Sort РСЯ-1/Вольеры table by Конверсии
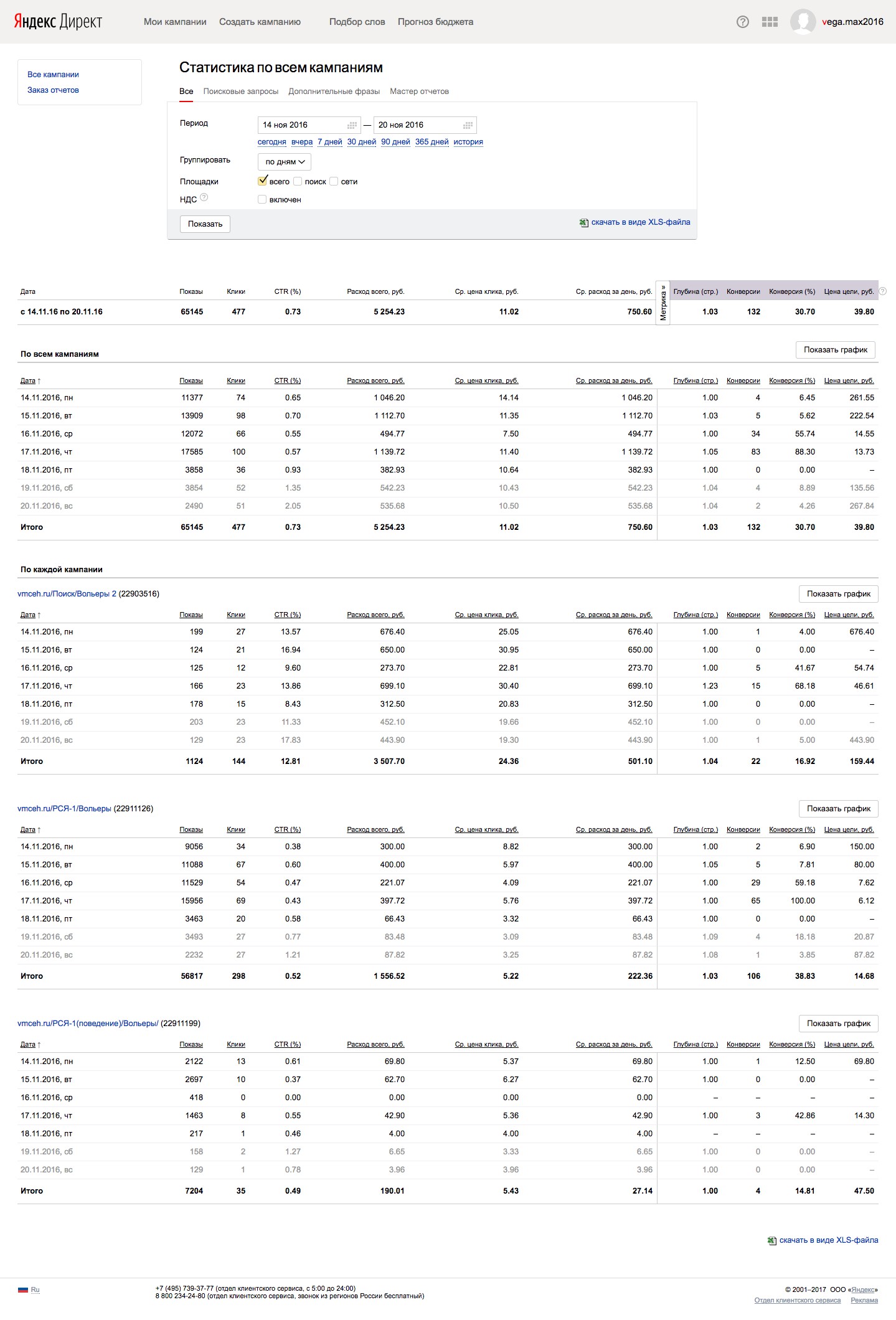Image resolution: width=896 pixels, height=1320 pixels. click(743, 829)
